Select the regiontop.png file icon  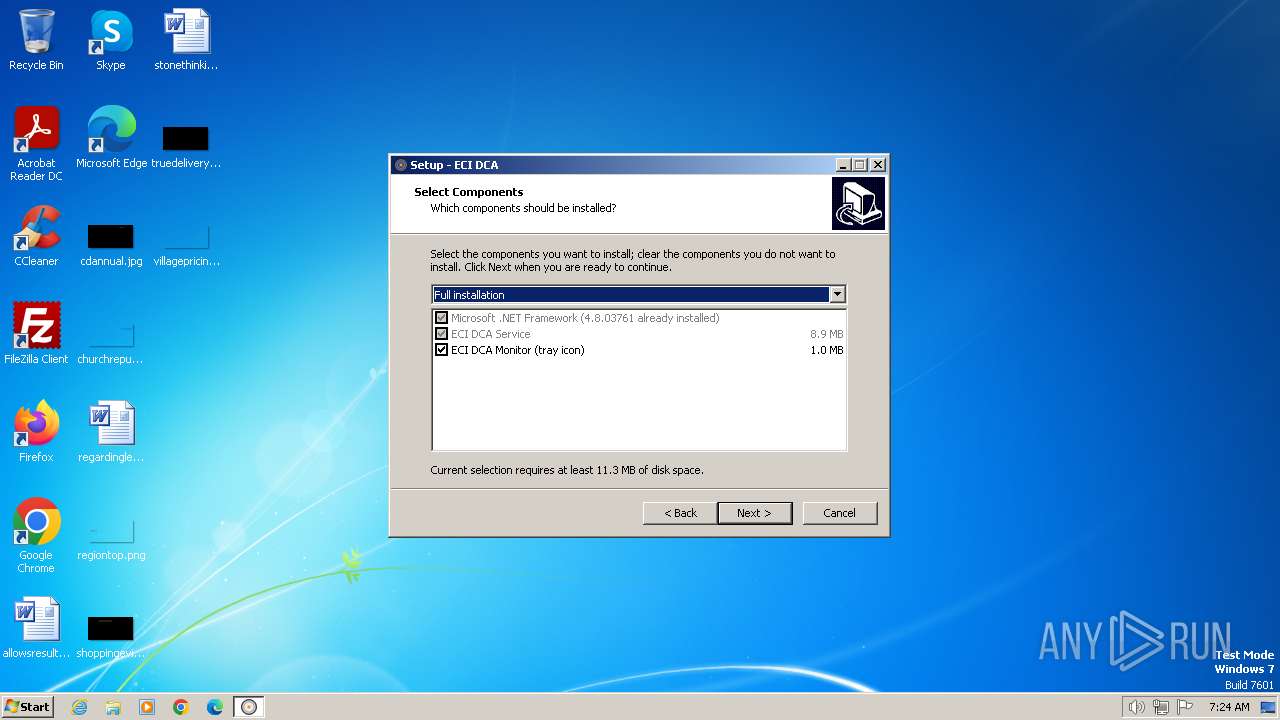click(111, 538)
